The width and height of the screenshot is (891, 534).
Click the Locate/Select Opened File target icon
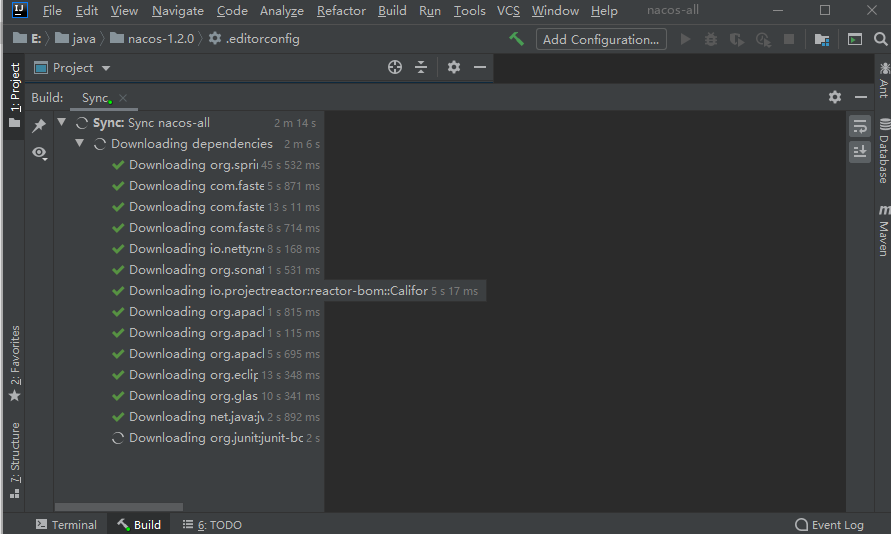[395, 67]
